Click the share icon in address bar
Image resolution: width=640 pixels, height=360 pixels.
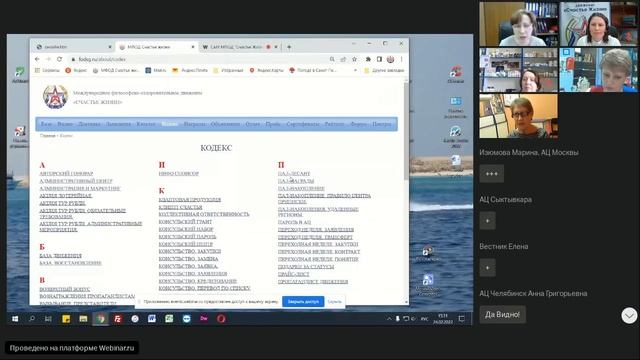coord(343,59)
